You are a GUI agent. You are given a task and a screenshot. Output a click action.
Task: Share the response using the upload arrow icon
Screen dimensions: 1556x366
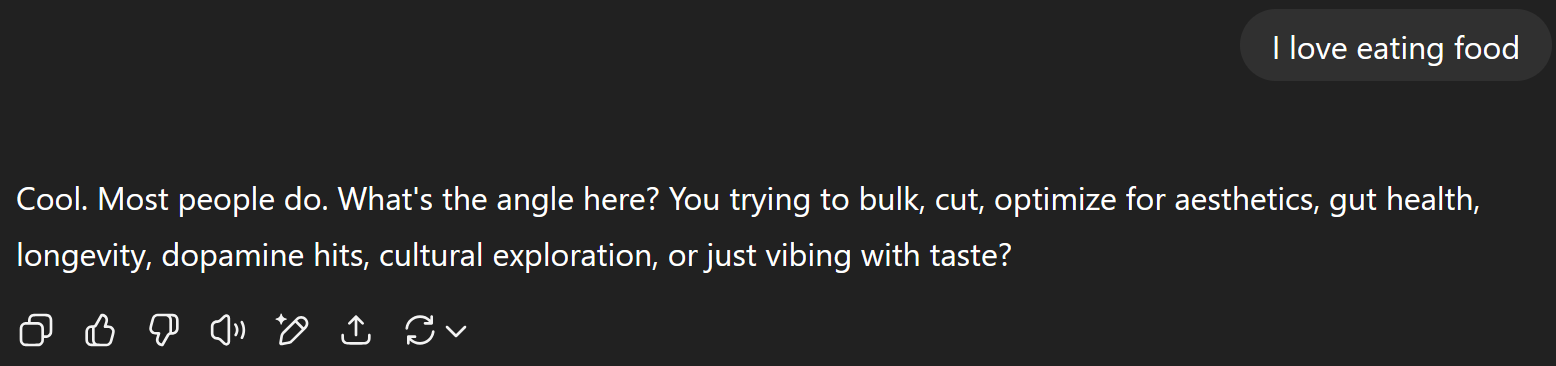tap(356, 330)
